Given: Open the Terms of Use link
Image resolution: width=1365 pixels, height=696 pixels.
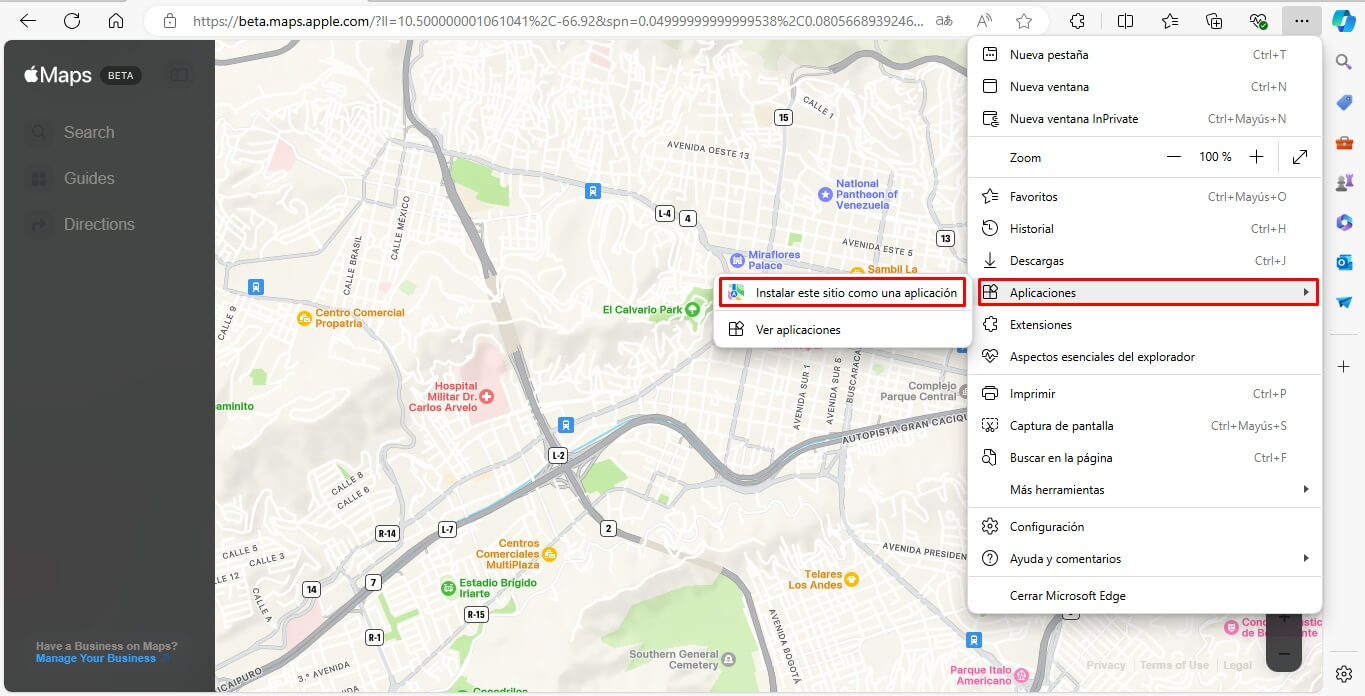Looking at the screenshot, I should tap(1174, 665).
